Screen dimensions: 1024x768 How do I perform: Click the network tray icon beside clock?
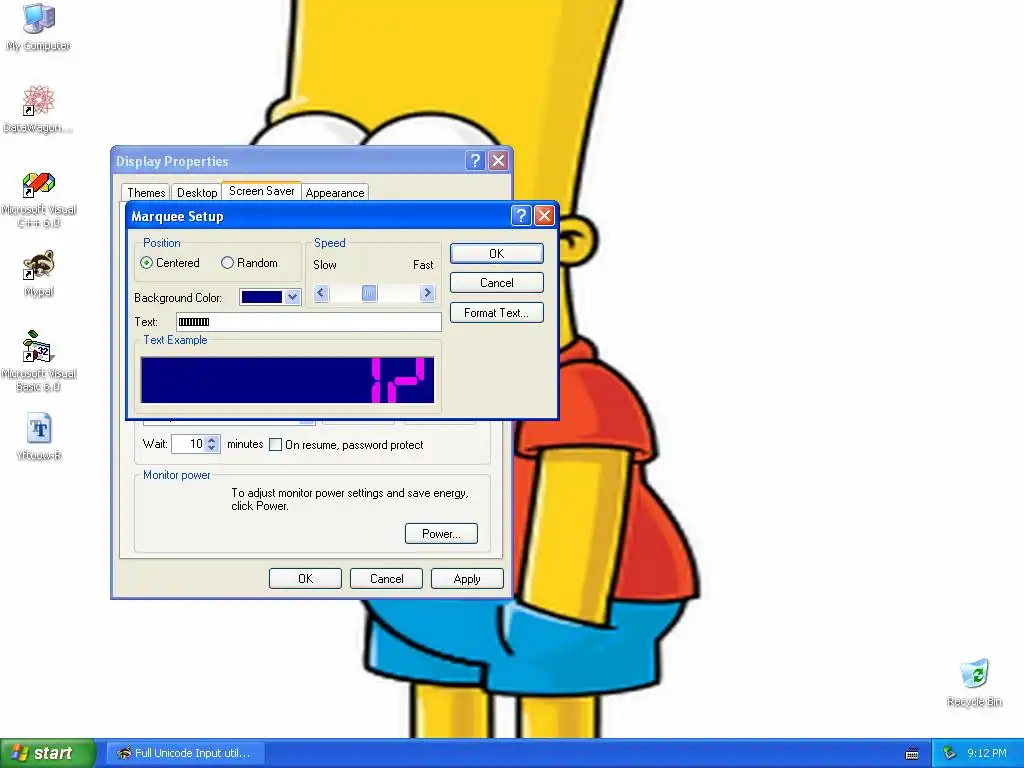(x=950, y=753)
